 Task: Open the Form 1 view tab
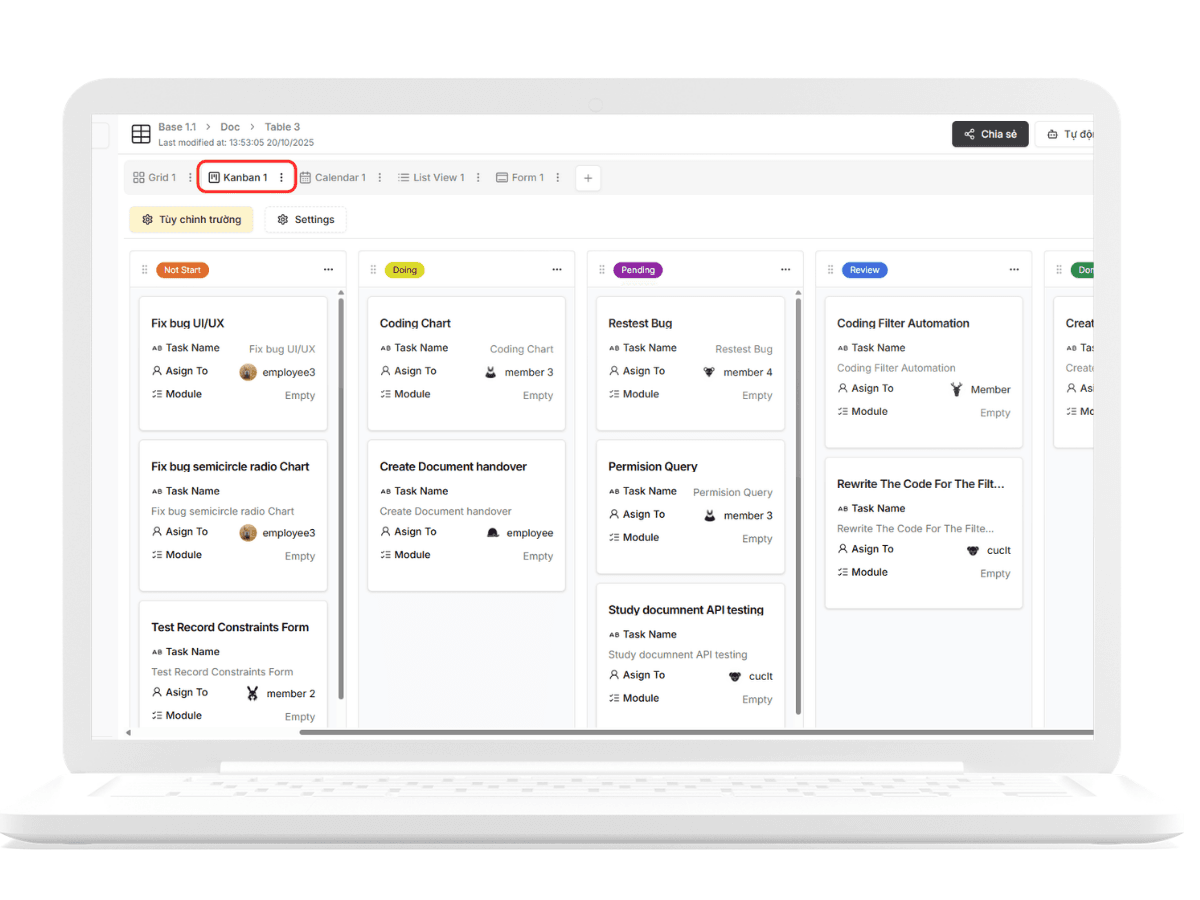coord(520,178)
